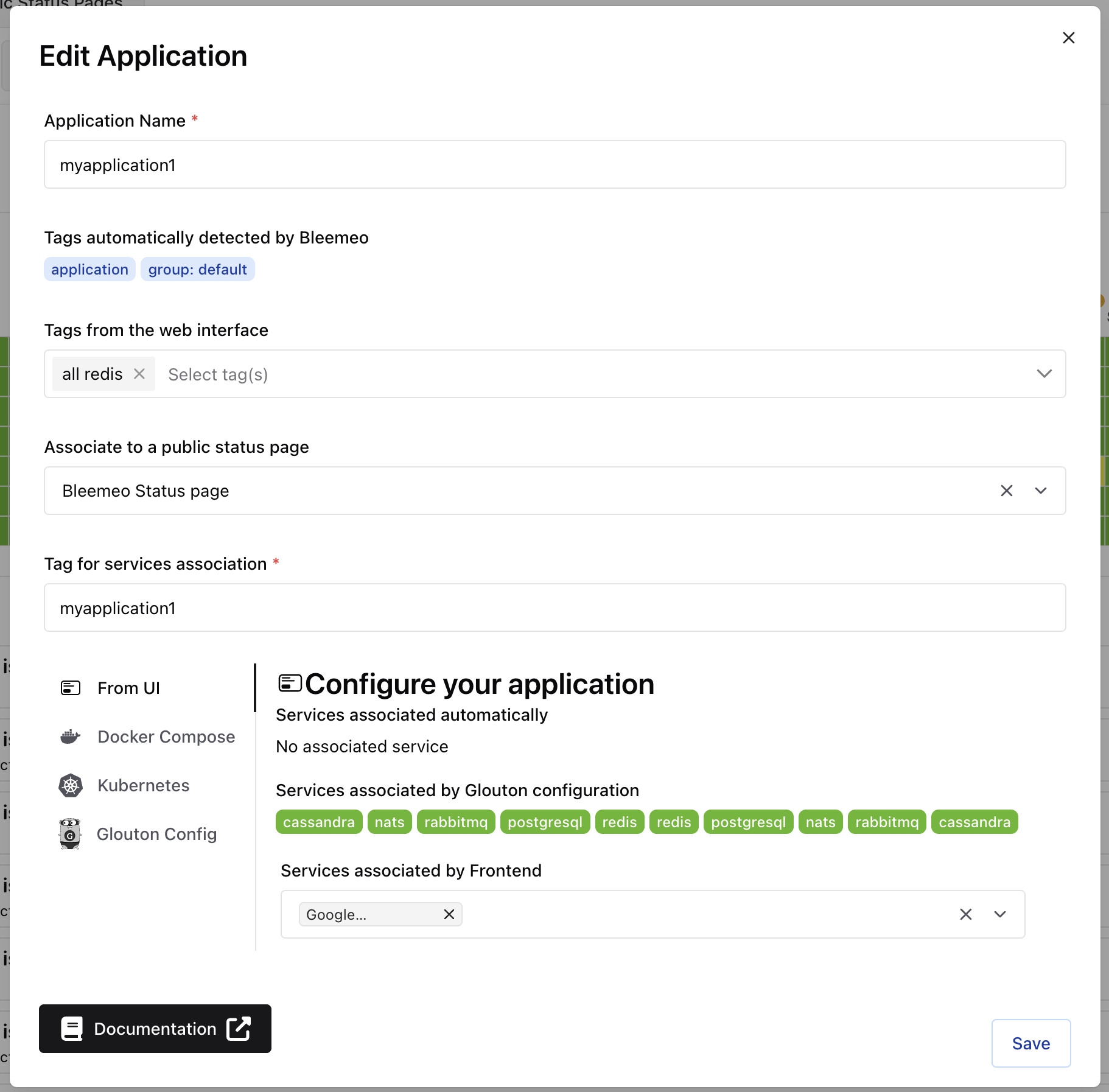This screenshot has width=1109, height=1092.
Task: Switch to the From UI tab
Action: tap(128, 688)
